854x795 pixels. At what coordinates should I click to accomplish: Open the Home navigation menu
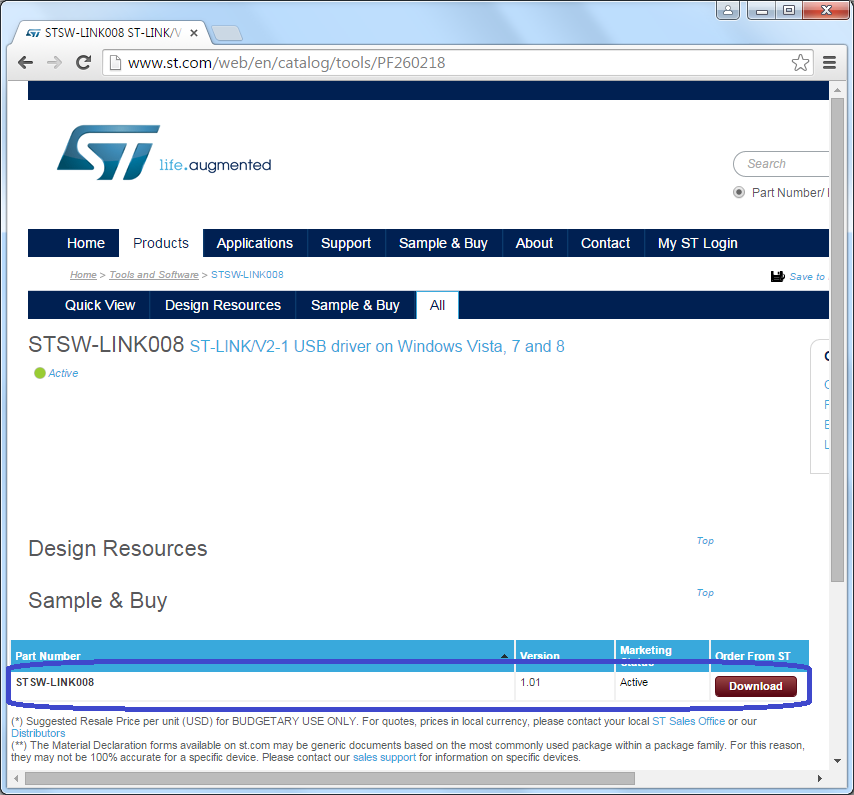pos(86,243)
